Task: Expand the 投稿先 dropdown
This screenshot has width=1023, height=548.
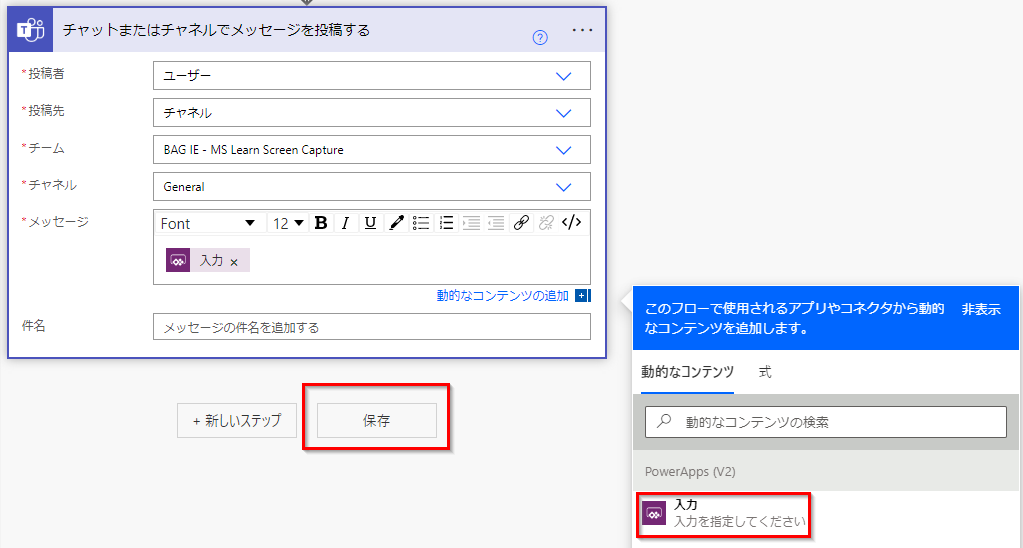Action: (372, 113)
